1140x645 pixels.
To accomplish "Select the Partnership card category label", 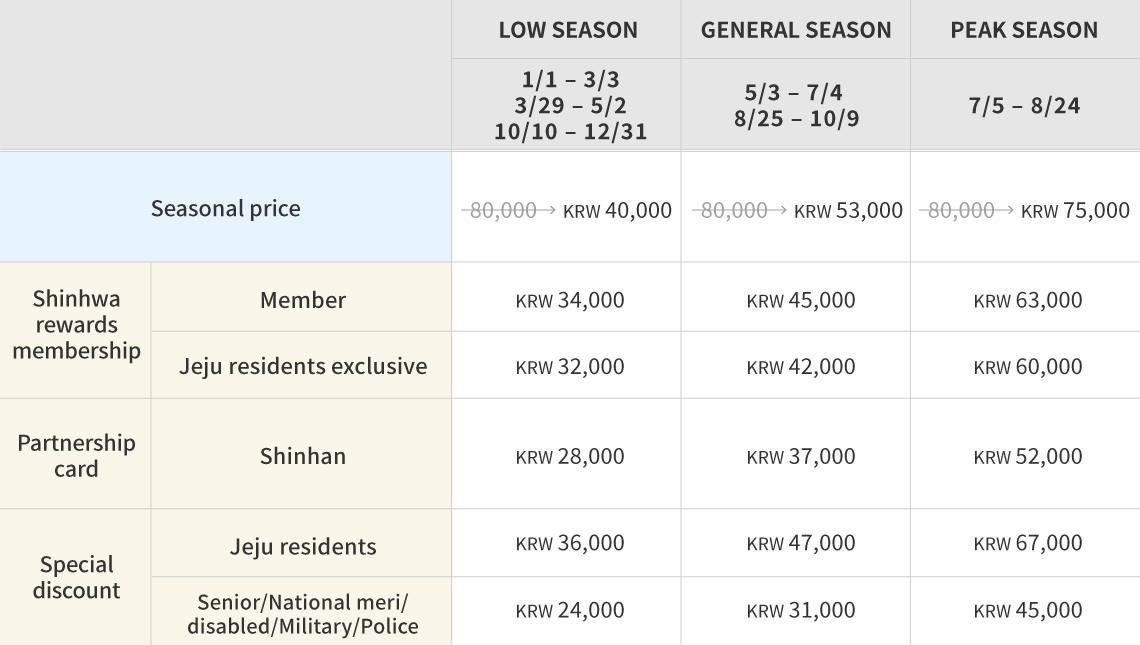I will 76,456.
